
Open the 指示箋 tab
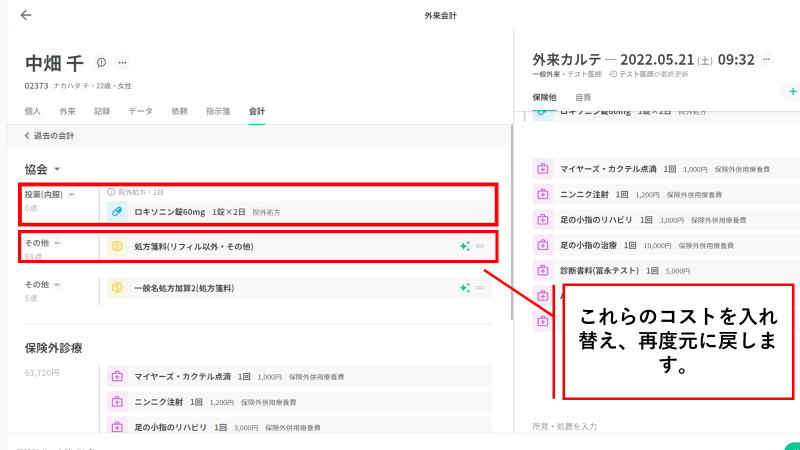coord(218,111)
